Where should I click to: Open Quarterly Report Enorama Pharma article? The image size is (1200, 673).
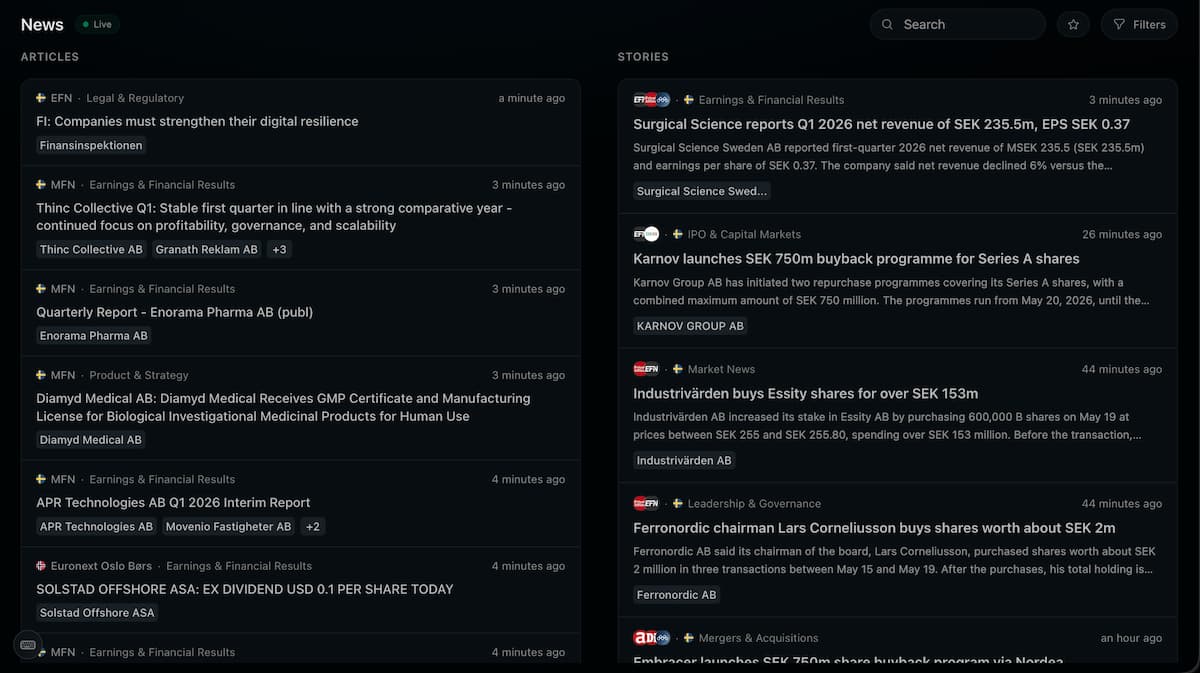click(x=175, y=312)
